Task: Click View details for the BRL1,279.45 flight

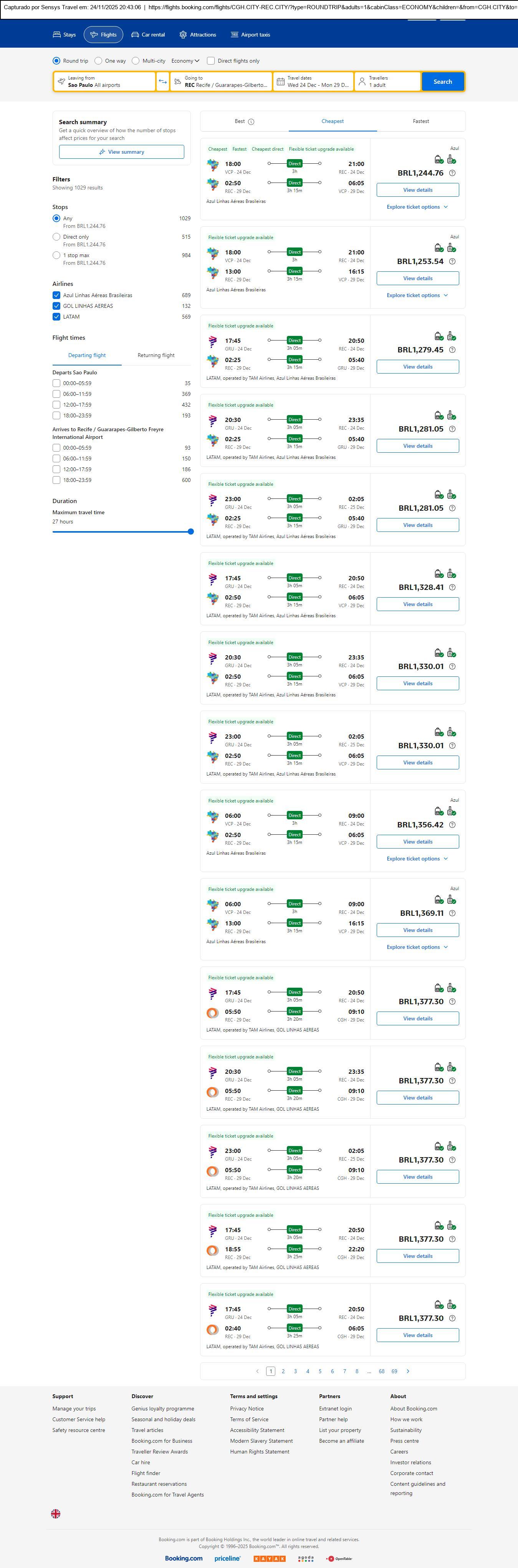Action: 418,367
